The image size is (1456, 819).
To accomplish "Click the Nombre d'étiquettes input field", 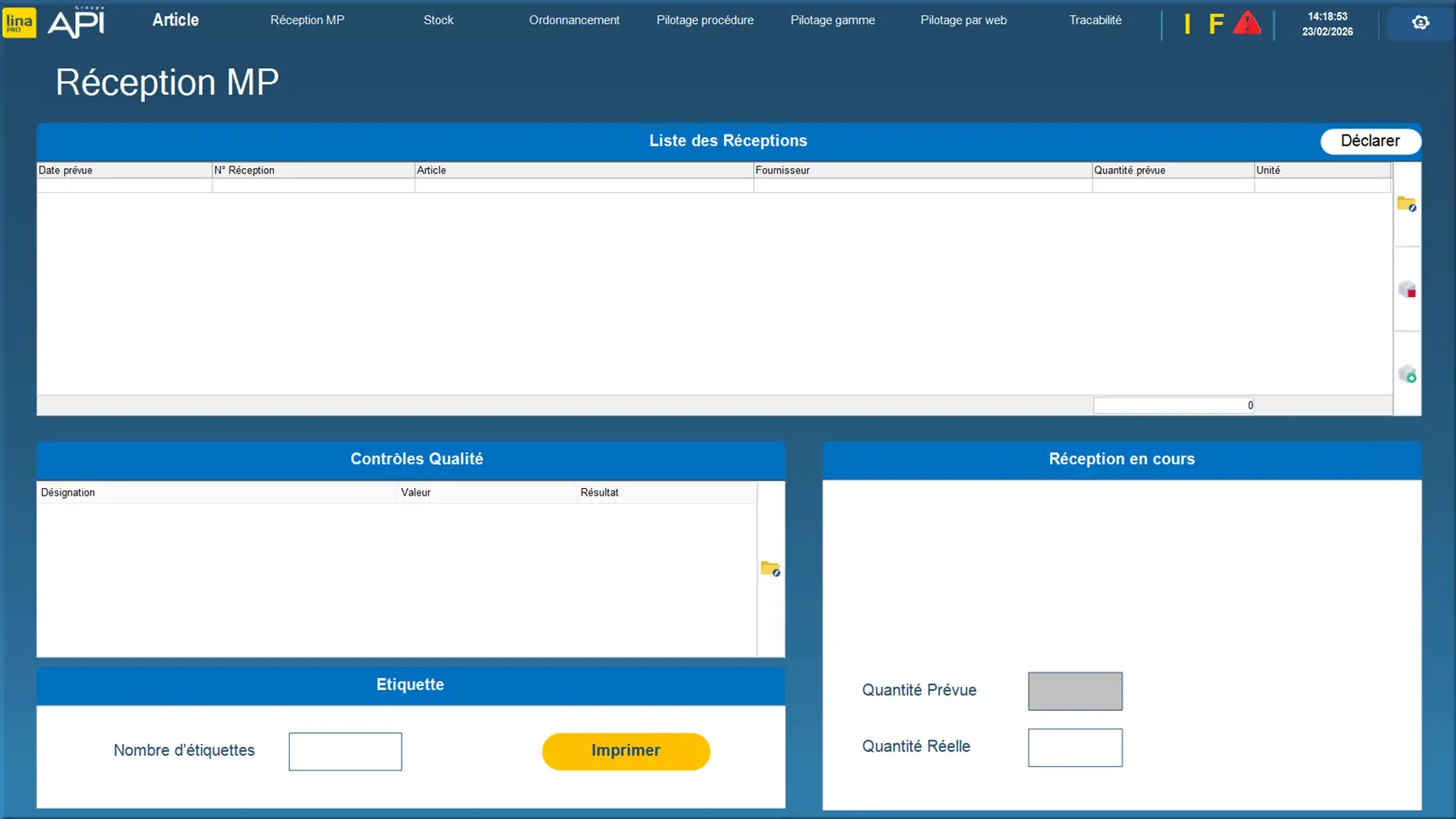I will 345,752.
